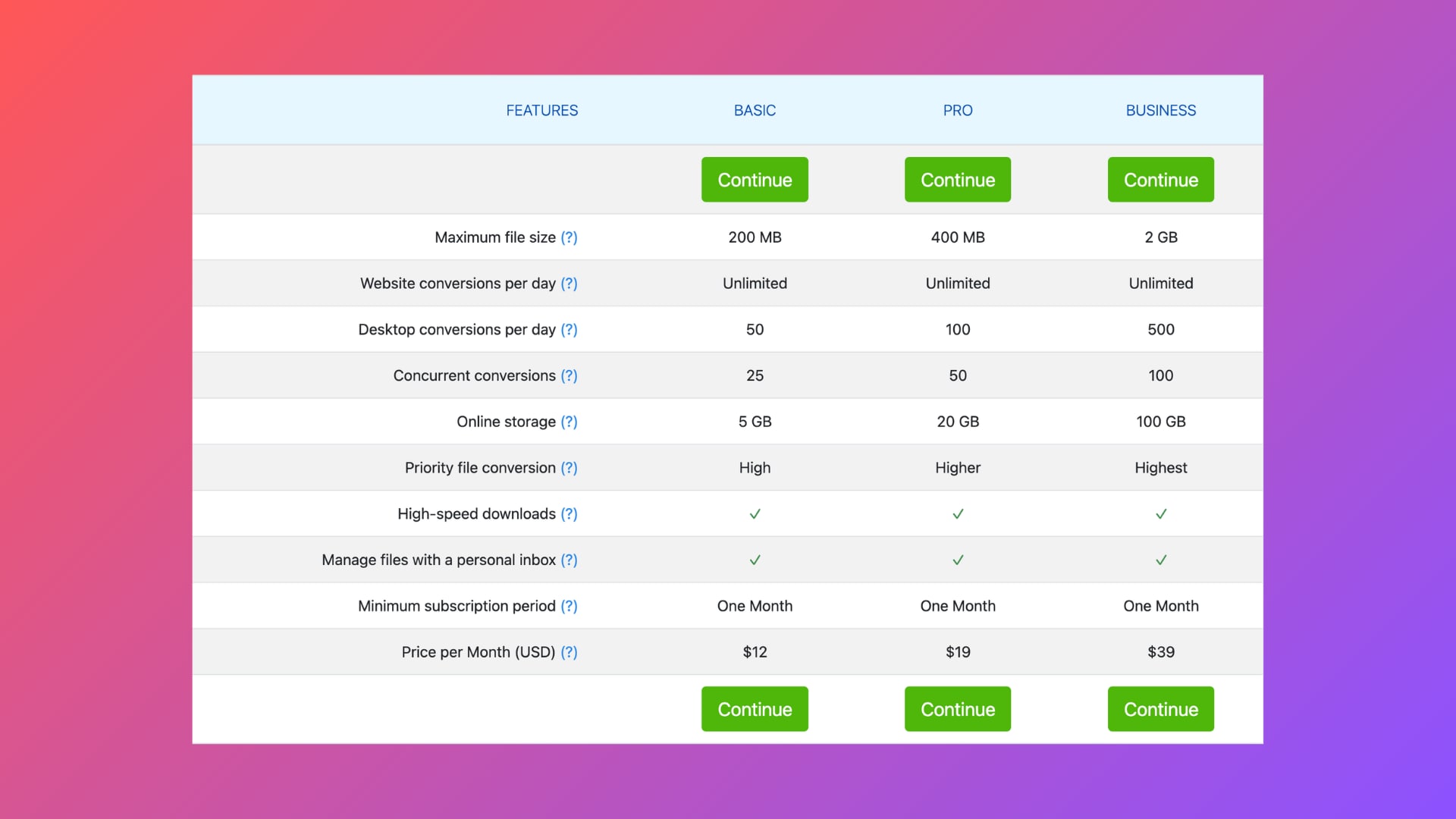Click the bottom Continue button under BASIC column
Screen dimensions: 1456x819
point(755,709)
